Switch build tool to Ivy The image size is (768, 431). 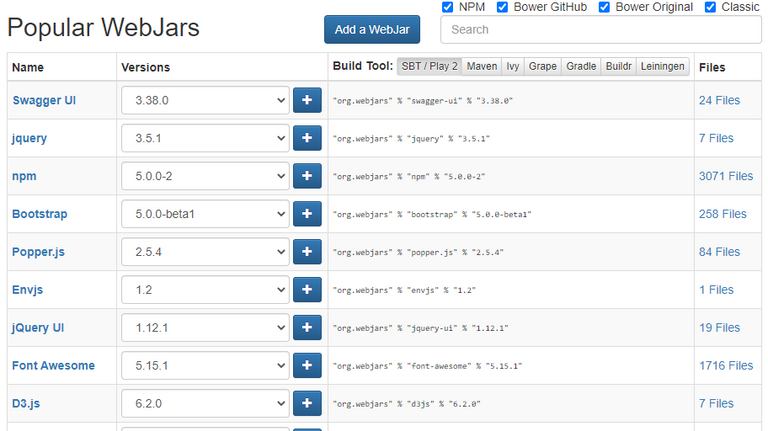513,66
